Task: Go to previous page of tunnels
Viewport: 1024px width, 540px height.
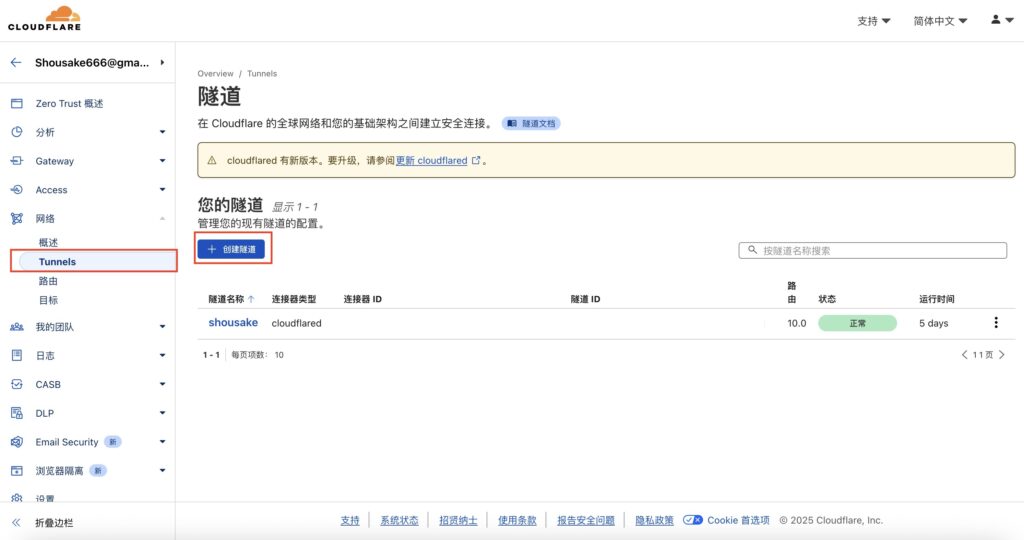Action: [x=965, y=355]
